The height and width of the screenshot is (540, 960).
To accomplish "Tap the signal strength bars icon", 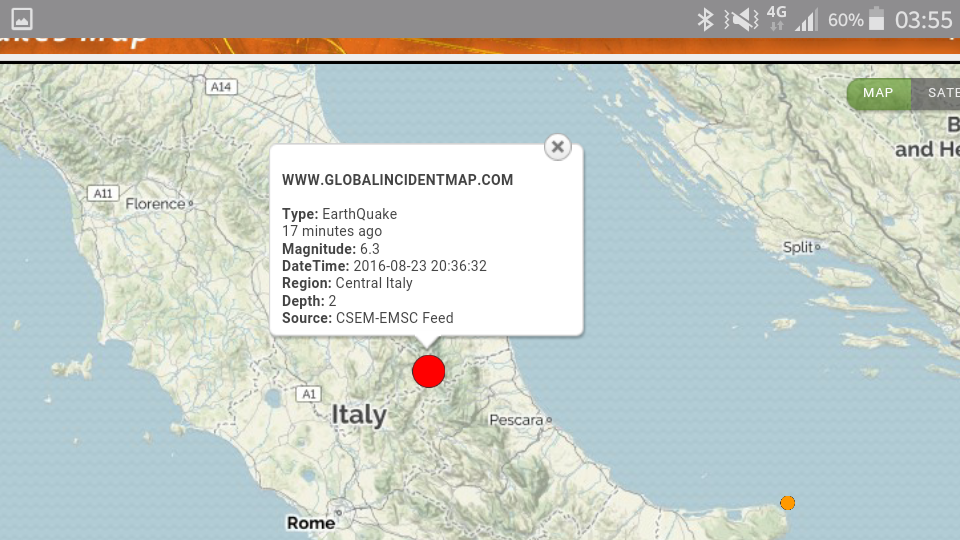I will (806, 20).
